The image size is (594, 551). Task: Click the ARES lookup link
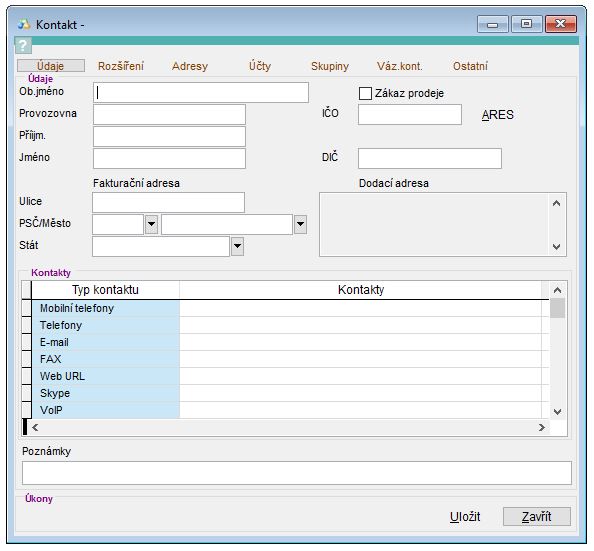[497, 114]
